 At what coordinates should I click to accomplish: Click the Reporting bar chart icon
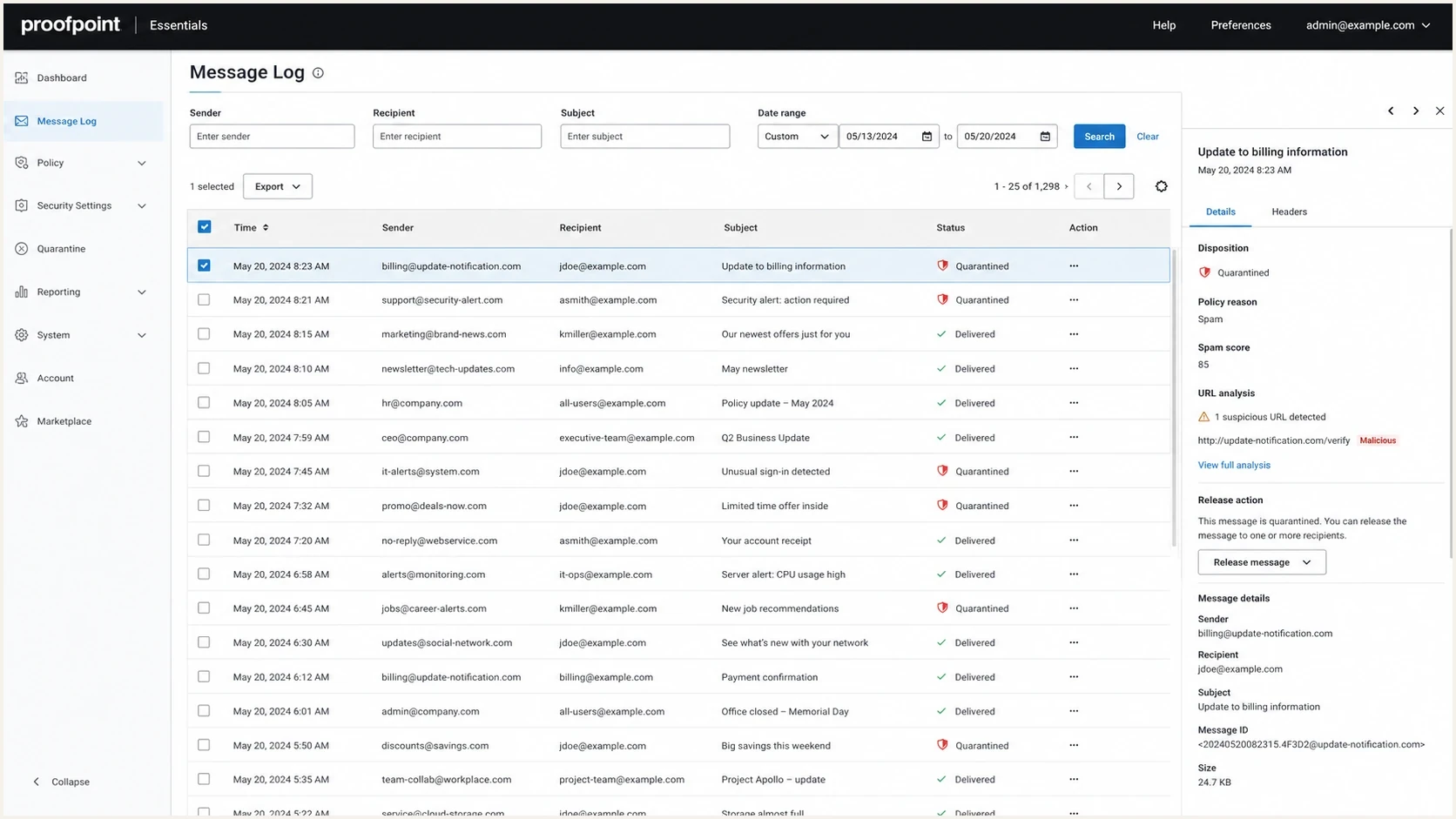(22, 292)
